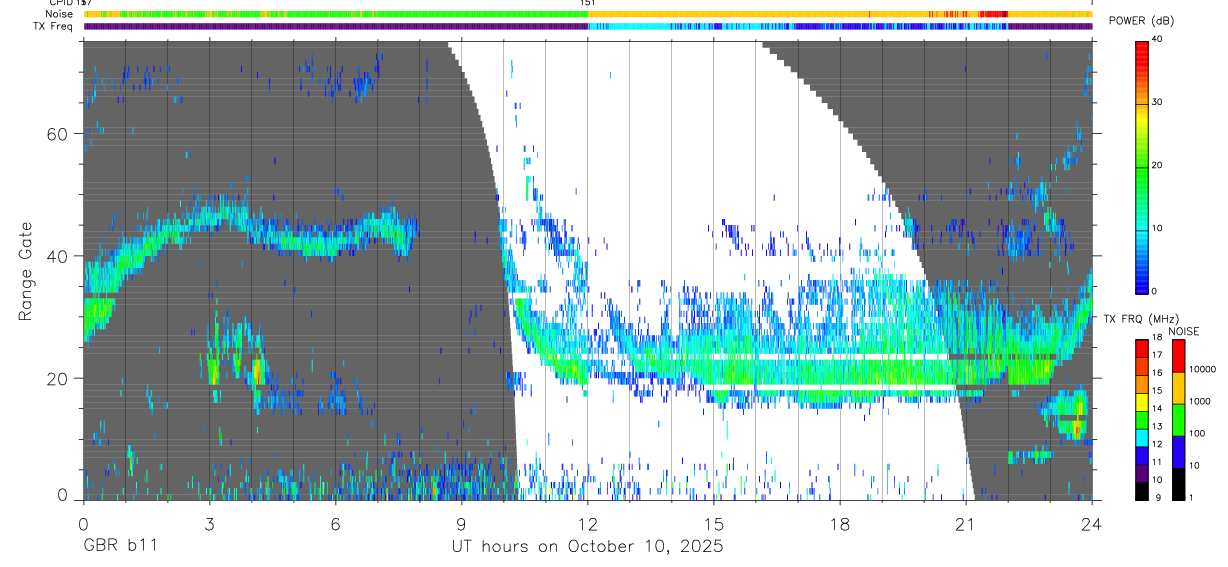
Task: Click the 10 label on power scale
Action: click(1158, 229)
